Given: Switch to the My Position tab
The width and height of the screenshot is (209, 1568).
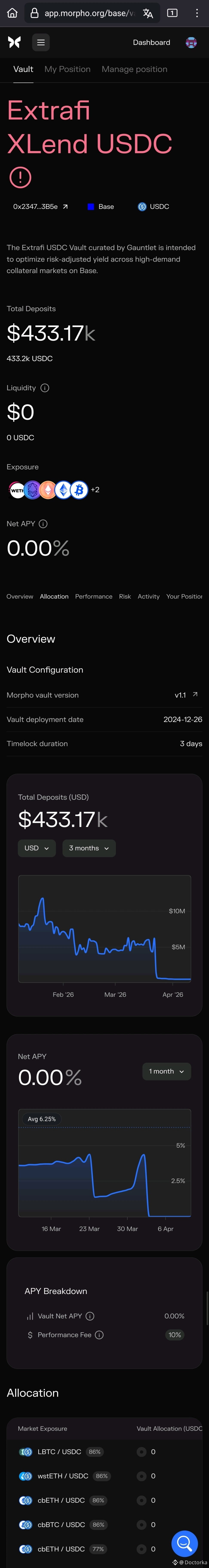Looking at the screenshot, I should [x=68, y=69].
